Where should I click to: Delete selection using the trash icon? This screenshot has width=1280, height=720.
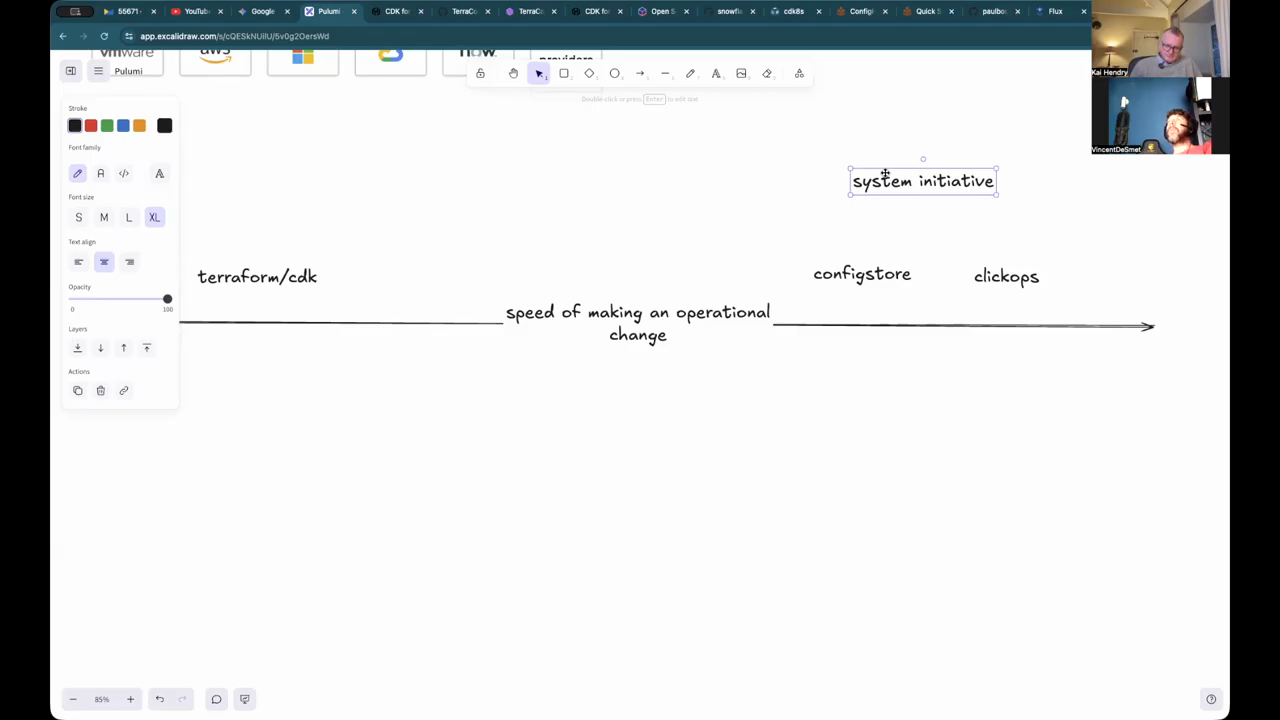(100, 390)
